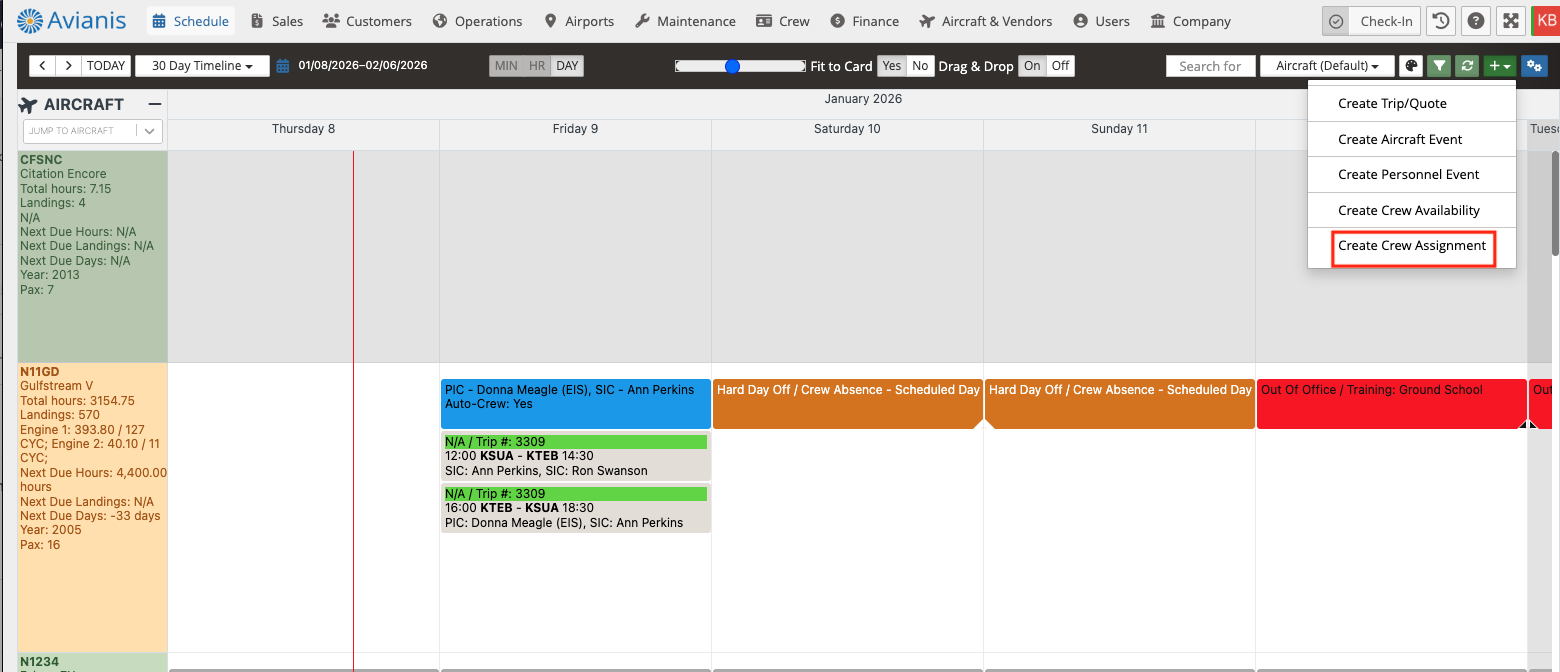Switch timeline scale to HR
The image size is (1560, 672).
538,66
